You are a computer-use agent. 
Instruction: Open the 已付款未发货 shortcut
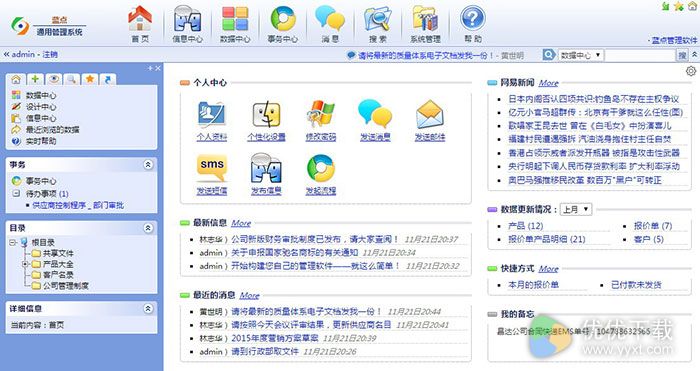[636, 284]
